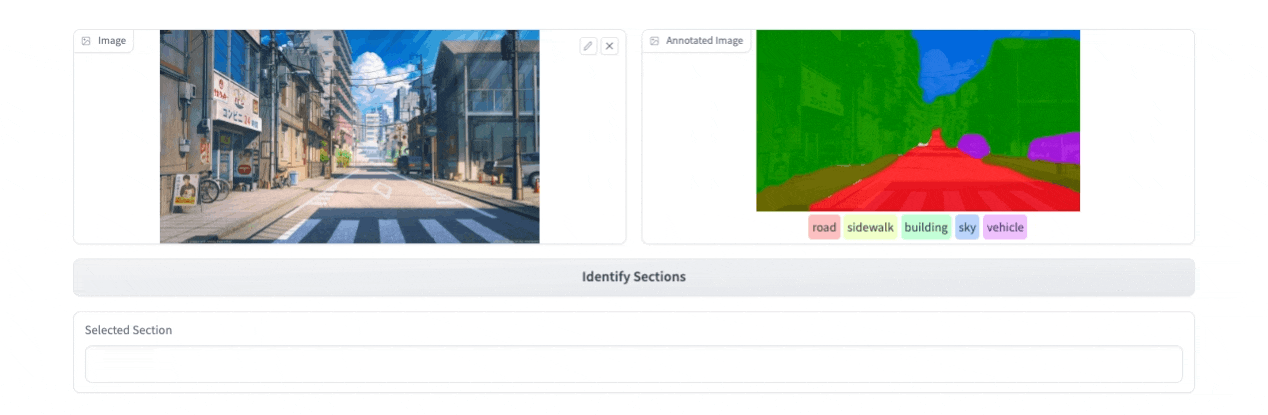Click the Identify Sections button
The height and width of the screenshot is (415, 1268).
634,277
